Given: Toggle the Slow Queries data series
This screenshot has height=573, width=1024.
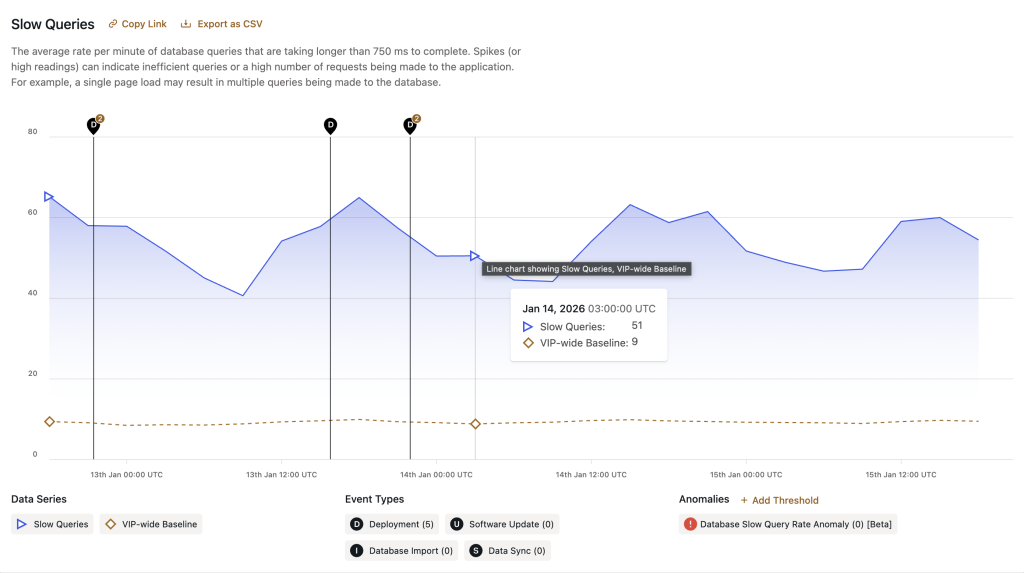Looking at the screenshot, I should (x=52, y=524).
